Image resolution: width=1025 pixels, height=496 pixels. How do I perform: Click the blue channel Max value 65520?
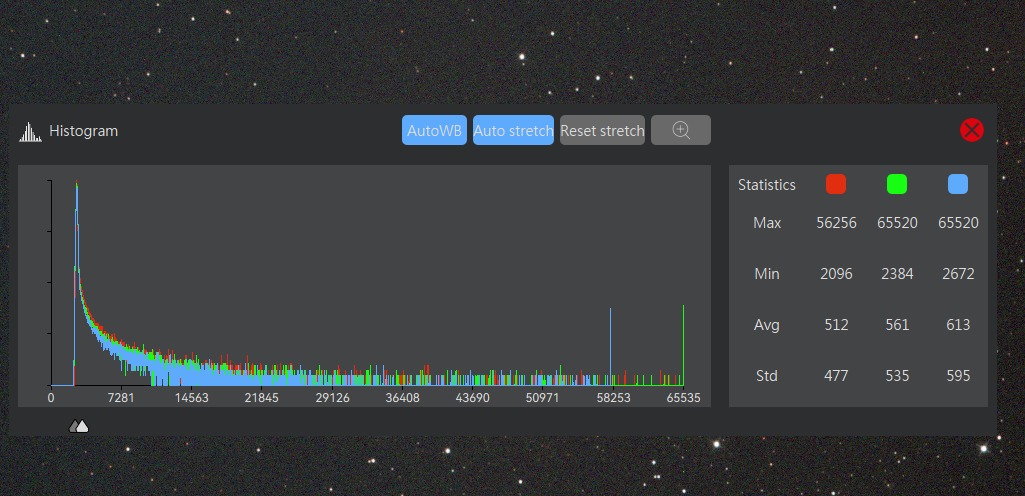point(958,223)
